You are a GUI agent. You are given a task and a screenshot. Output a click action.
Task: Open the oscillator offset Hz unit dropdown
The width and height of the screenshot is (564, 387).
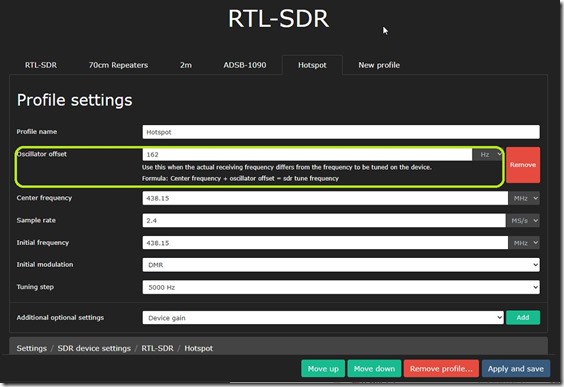487,154
